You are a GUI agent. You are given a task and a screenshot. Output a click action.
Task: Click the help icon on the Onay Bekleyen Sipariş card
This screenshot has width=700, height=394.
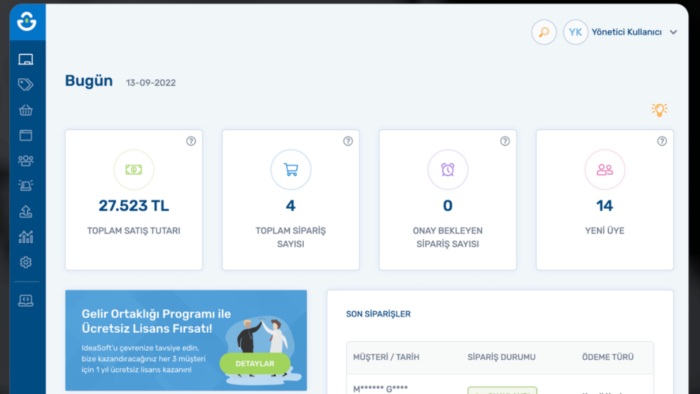click(505, 141)
